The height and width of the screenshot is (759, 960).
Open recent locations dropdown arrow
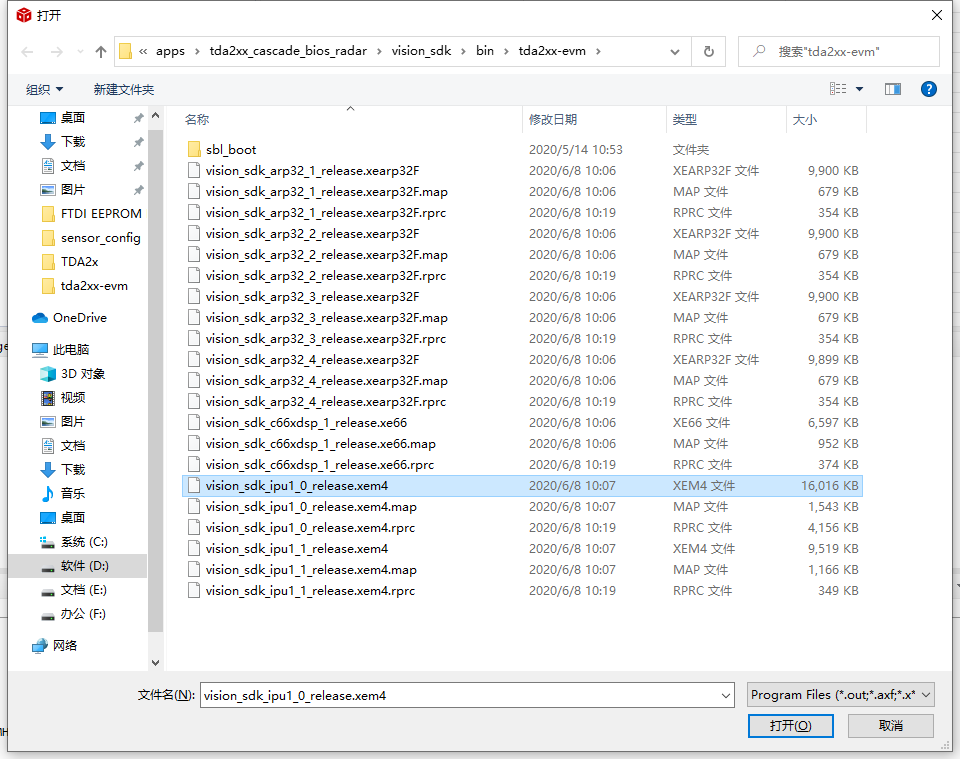tap(80, 52)
